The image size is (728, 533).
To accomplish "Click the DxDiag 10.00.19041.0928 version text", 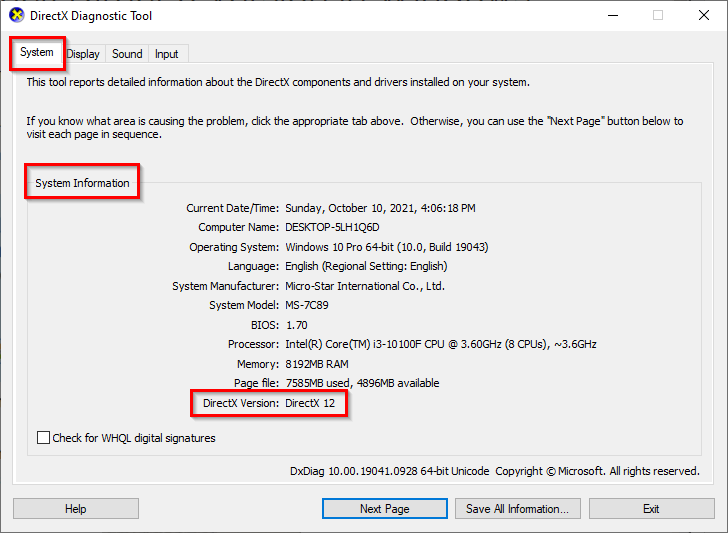I will pyautogui.click(x=390, y=471).
